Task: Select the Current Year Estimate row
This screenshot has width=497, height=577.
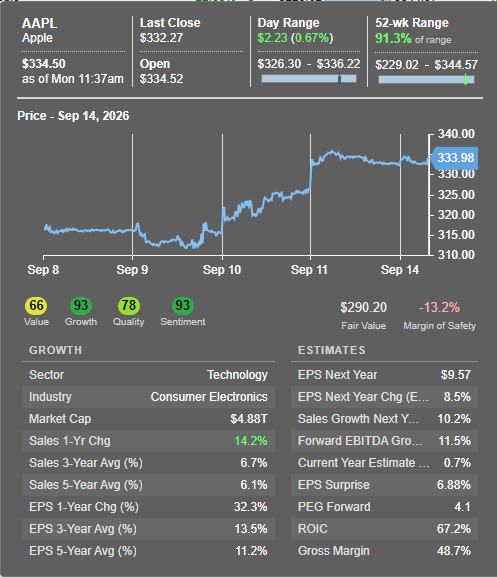Action: pyautogui.click(x=384, y=463)
